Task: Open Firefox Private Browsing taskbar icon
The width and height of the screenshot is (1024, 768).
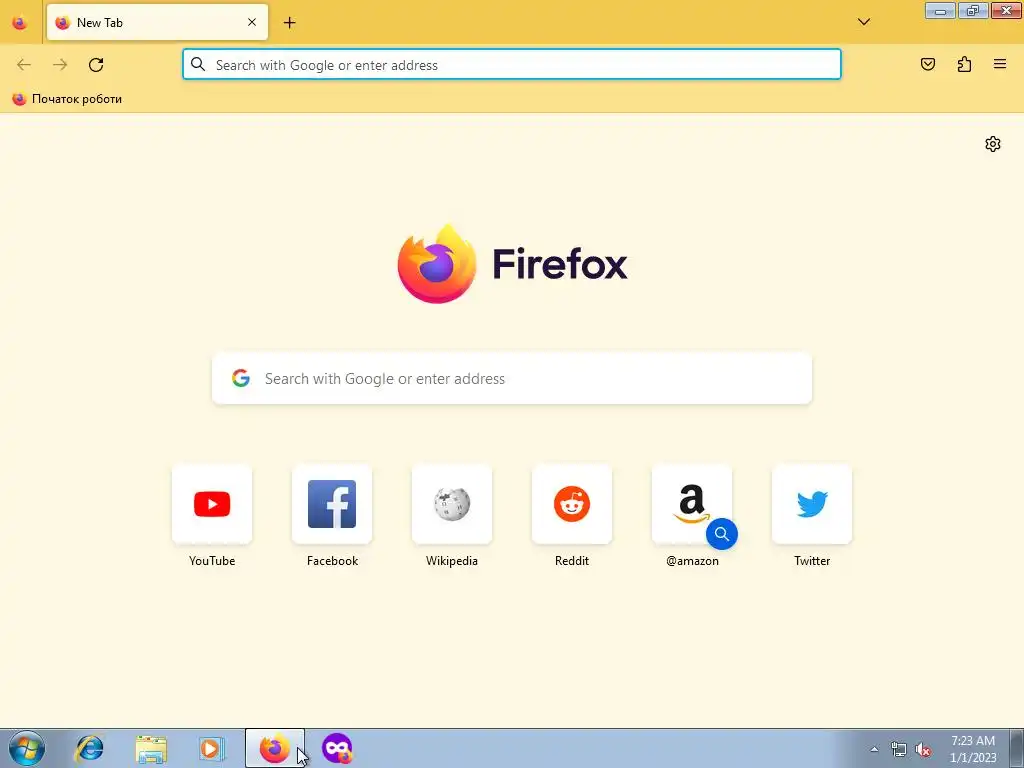Action: point(337,748)
